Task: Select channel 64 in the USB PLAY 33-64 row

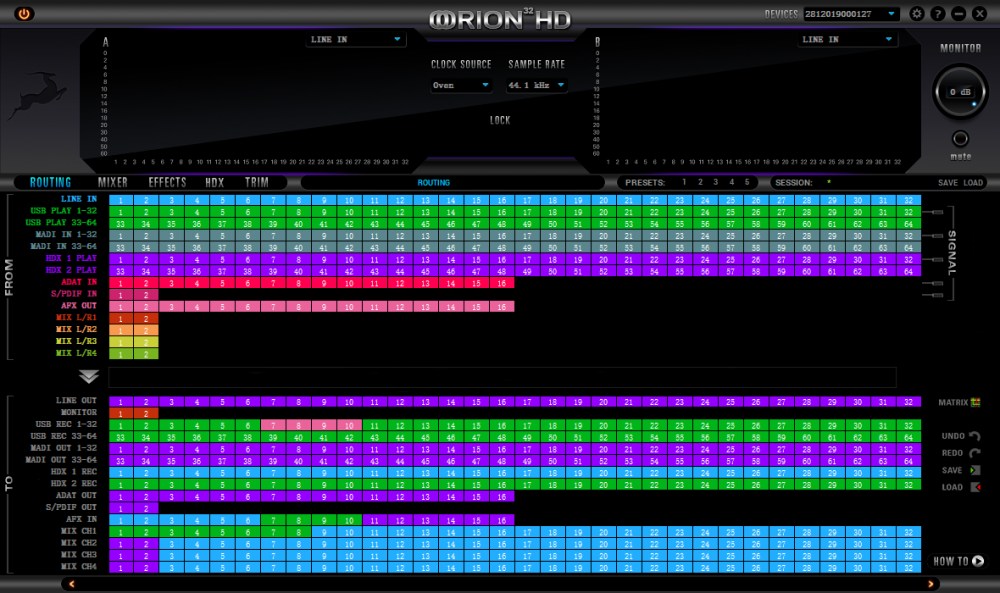Action: (909, 224)
